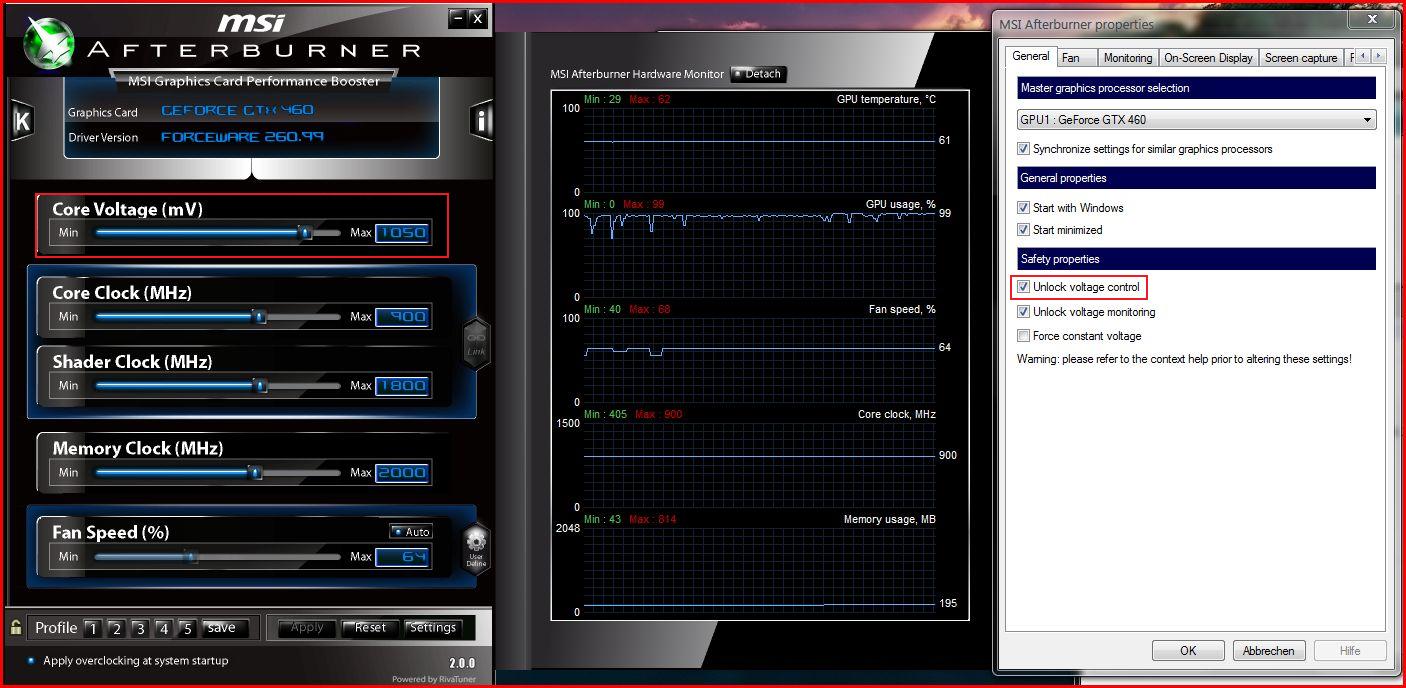This screenshot has height=688, width=1406.
Task: Click the Shader Clock value field 1800
Action: click(x=403, y=385)
